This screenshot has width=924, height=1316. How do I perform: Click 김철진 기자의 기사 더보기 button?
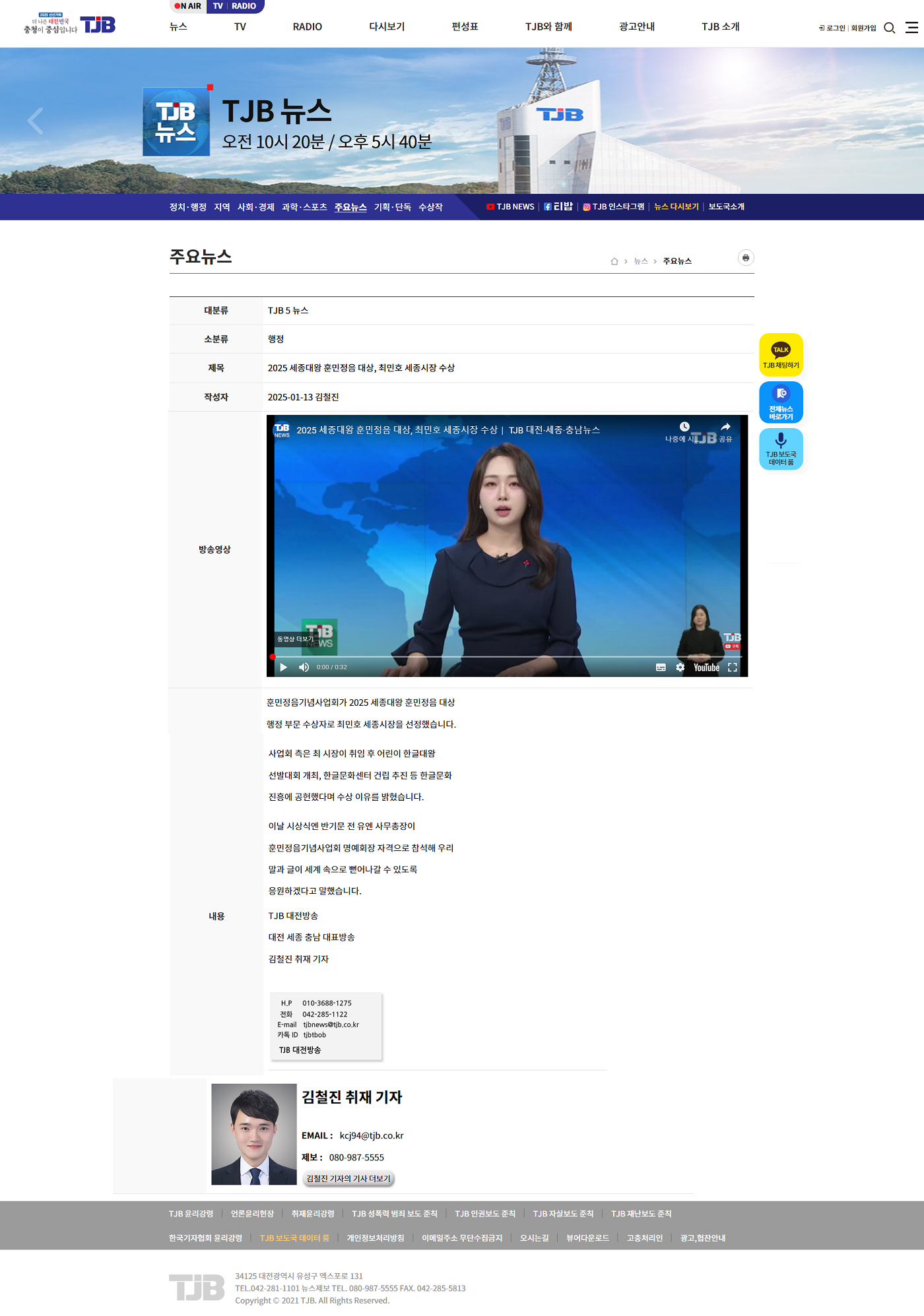click(348, 1179)
